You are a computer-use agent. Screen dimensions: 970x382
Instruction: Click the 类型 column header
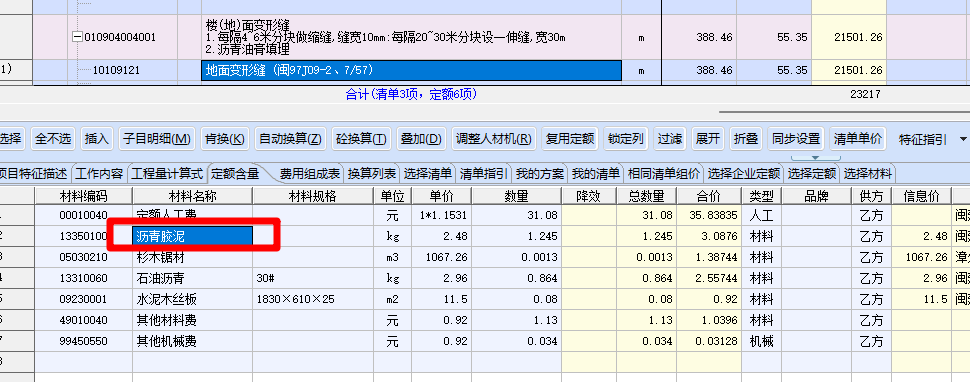click(762, 197)
